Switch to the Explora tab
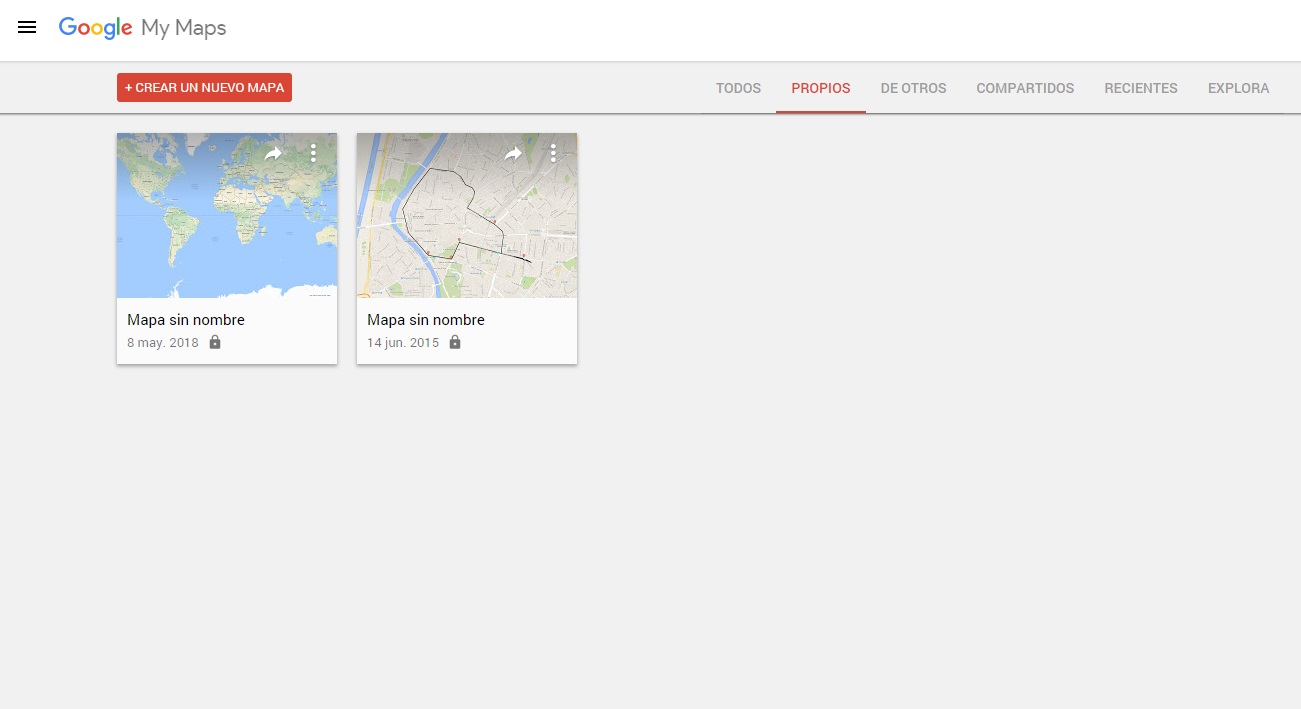This screenshot has width=1301, height=709. pyautogui.click(x=1238, y=88)
